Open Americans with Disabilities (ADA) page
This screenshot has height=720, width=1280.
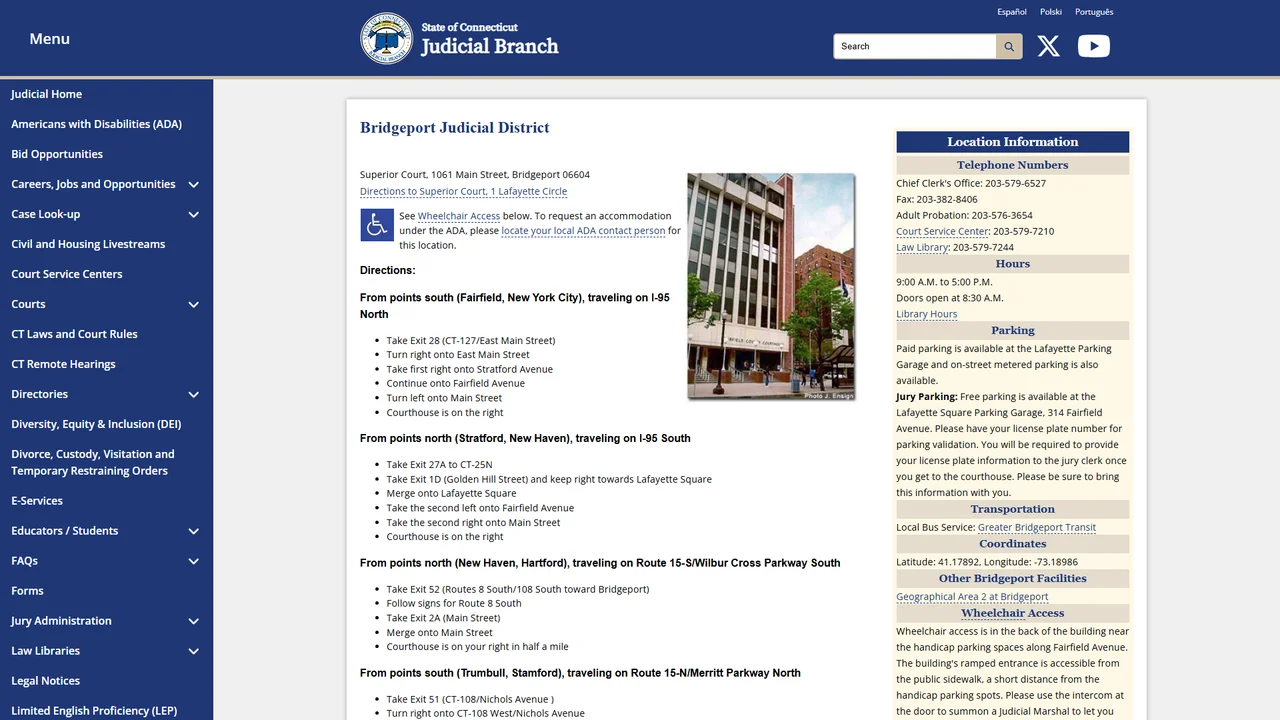(x=96, y=124)
